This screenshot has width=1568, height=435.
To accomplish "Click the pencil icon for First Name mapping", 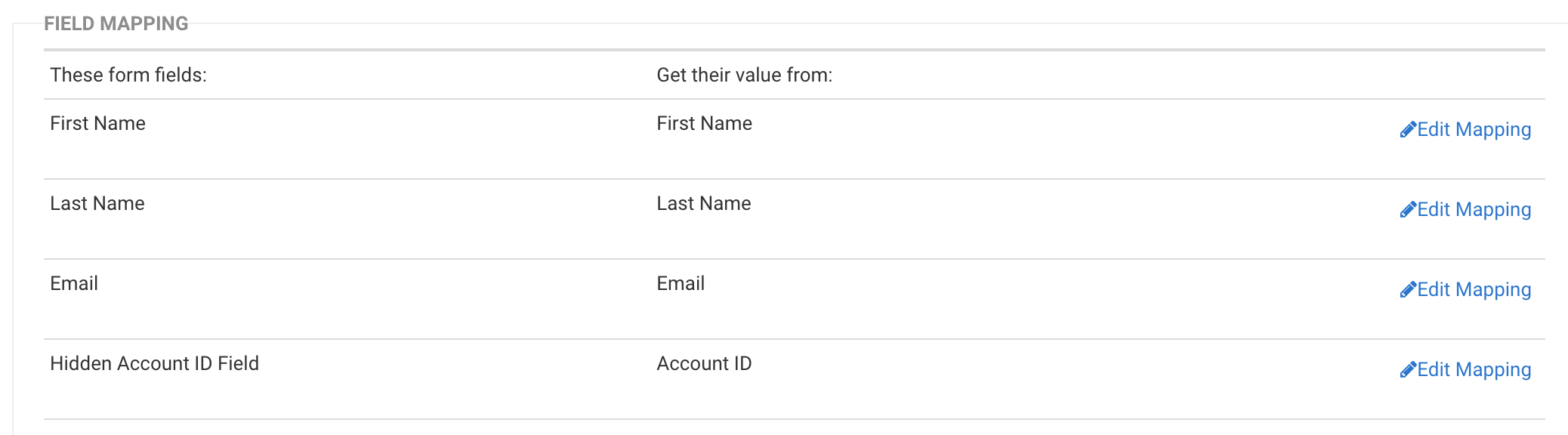I will pyautogui.click(x=1407, y=130).
